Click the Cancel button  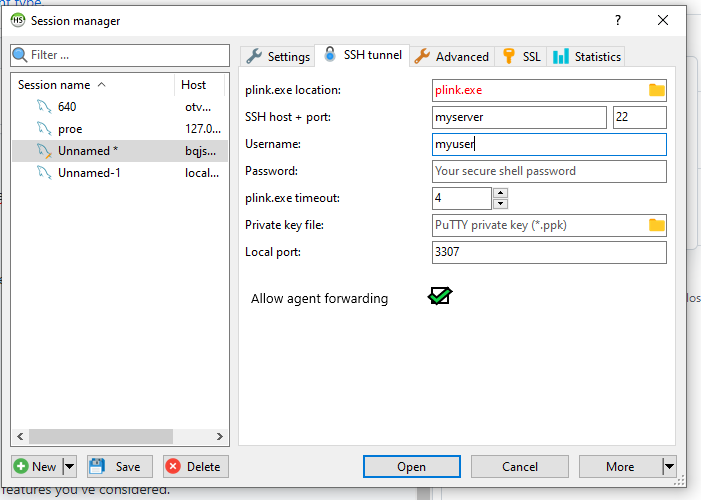pos(519,466)
